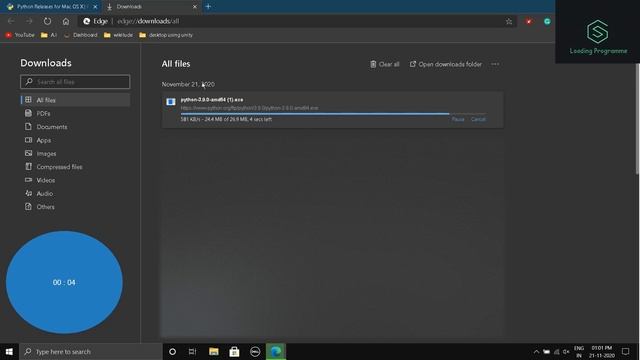640x360 pixels.
Task: Open File Explorer from taskbar
Action: point(213,351)
